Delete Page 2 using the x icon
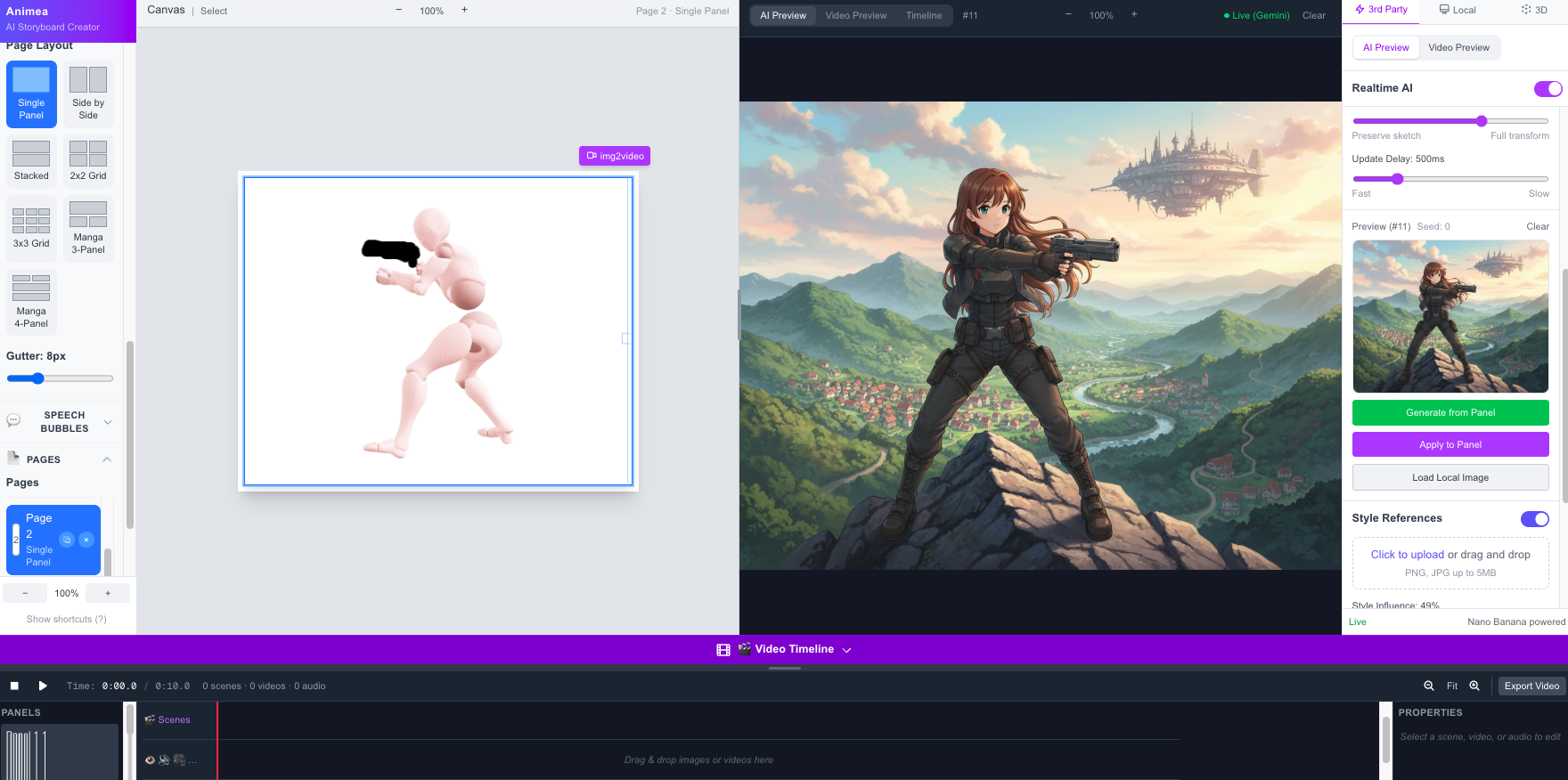This screenshot has height=780, width=1568. tap(86, 540)
